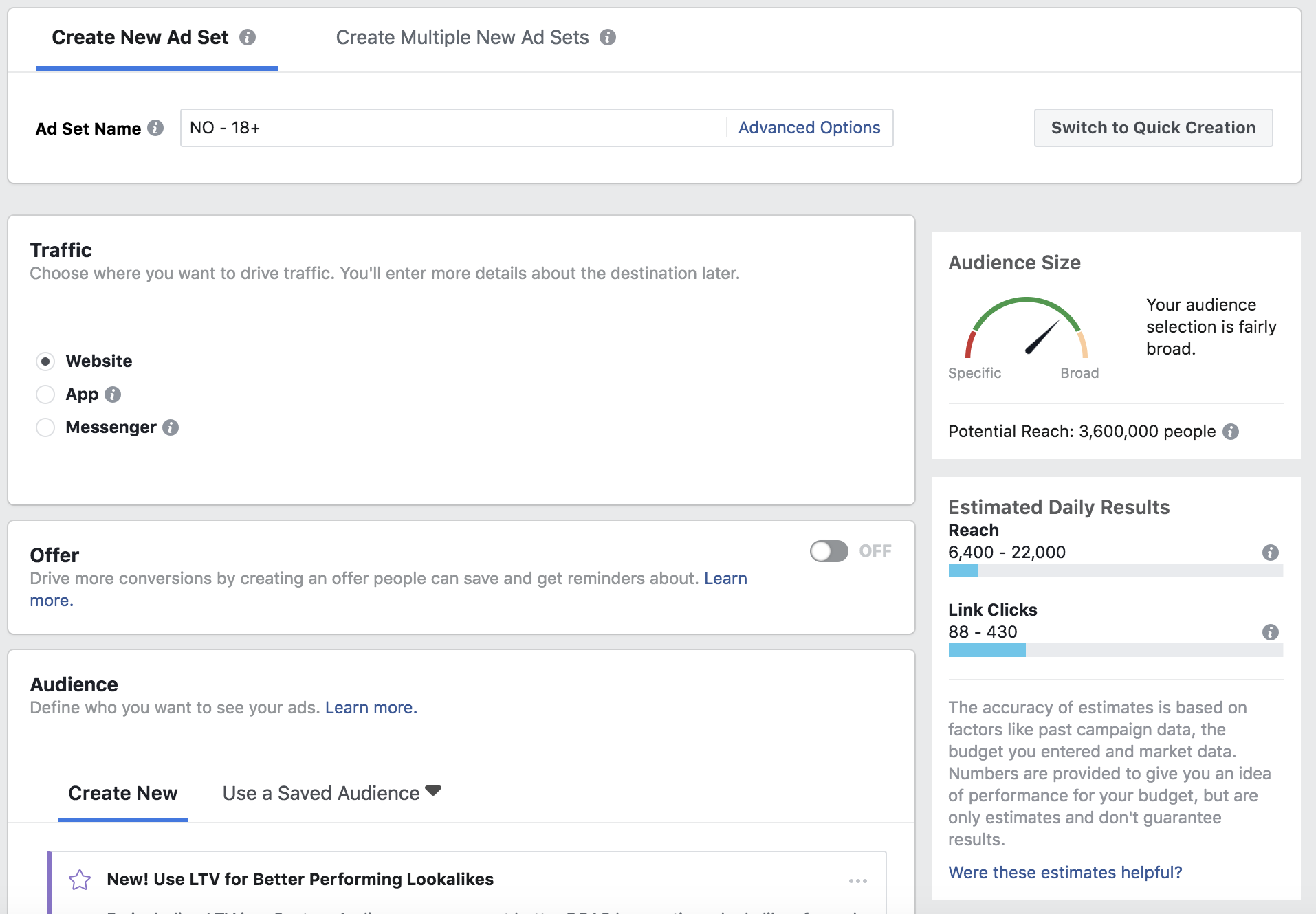Viewport: 1316px width, 914px height.
Task: Select the Website traffic radio button
Action: [x=45, y=361]
